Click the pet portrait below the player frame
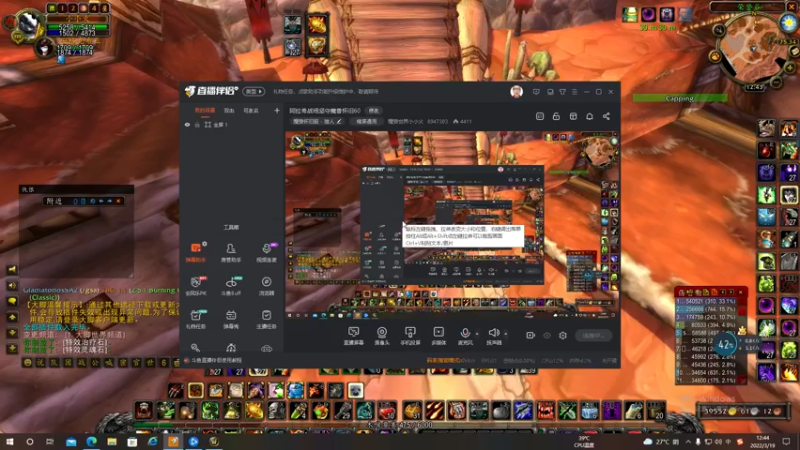This screenshot has width=800, height=450. (45, 48)
